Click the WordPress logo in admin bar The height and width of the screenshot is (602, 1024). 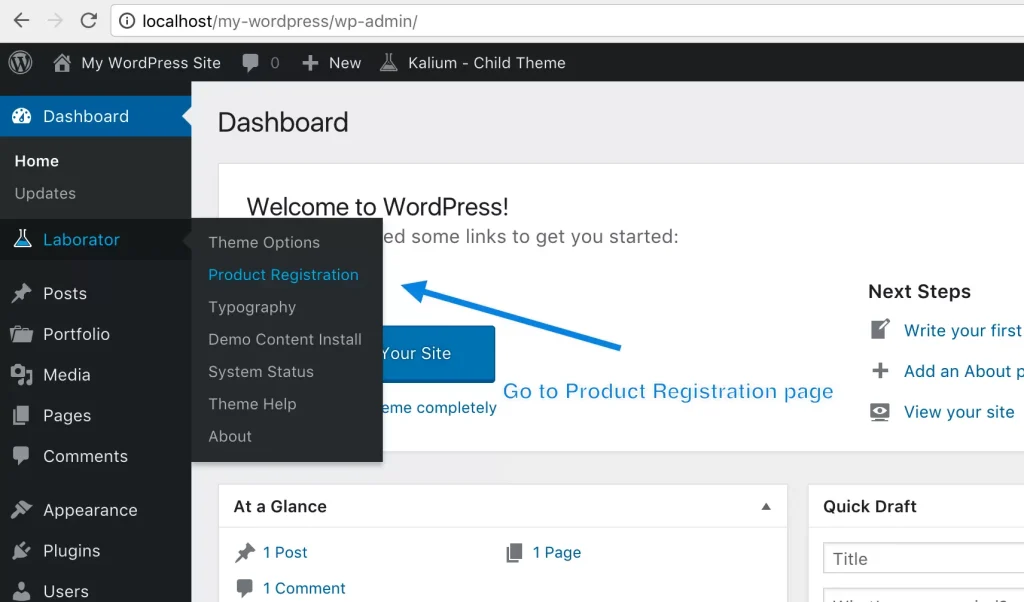pyautogui.click(x=20, y=63)
